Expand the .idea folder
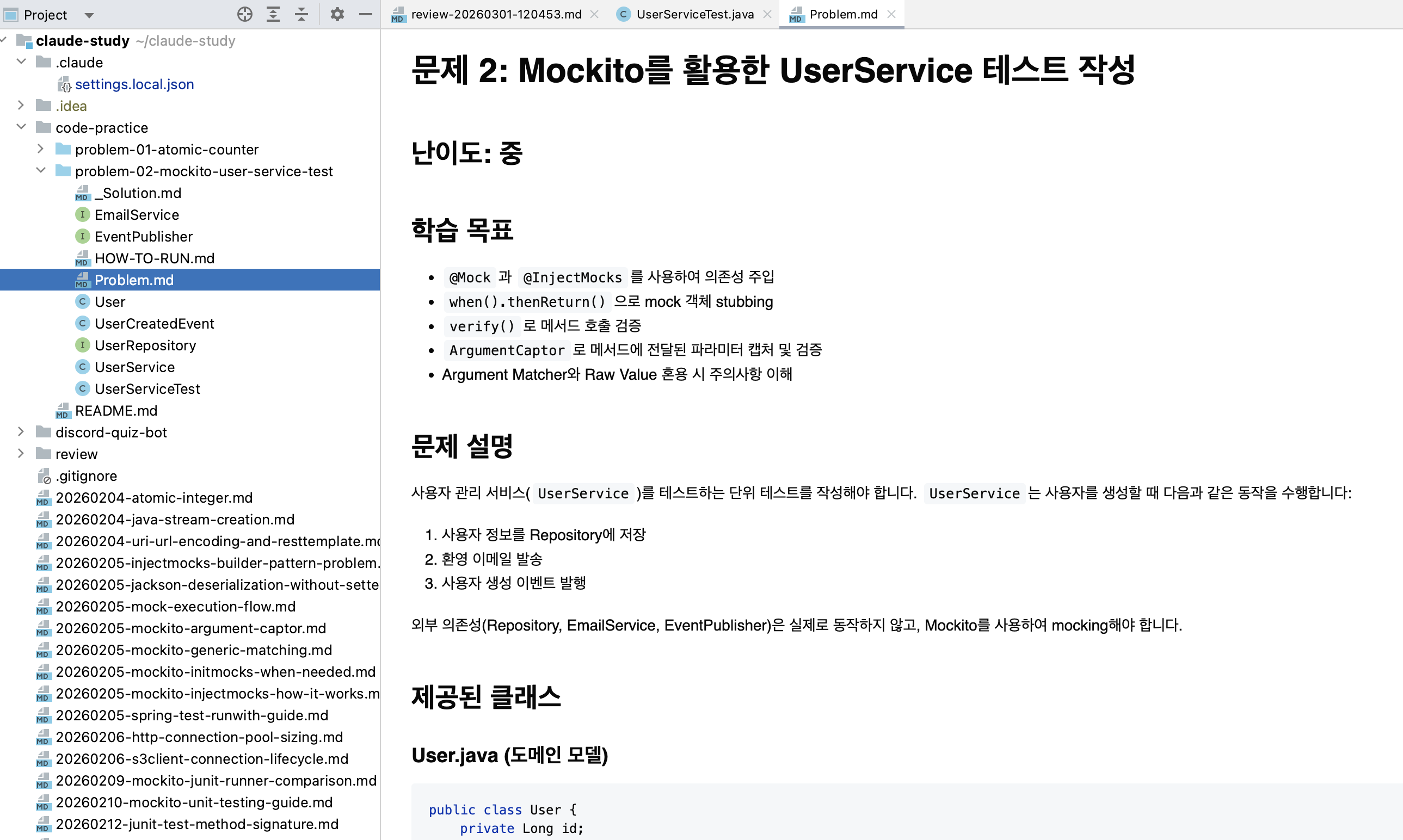This screenshot has height=840, width=1403. click(x=21, y=106)
